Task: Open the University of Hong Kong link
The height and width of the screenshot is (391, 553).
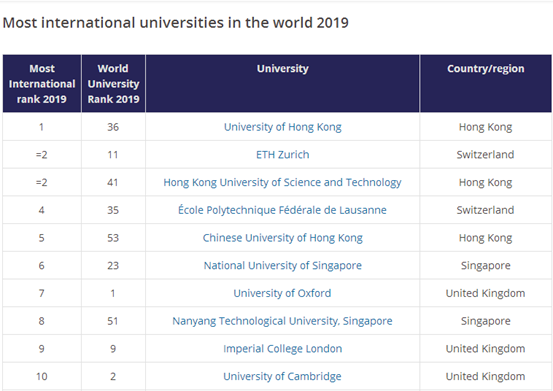Action: 282,127
